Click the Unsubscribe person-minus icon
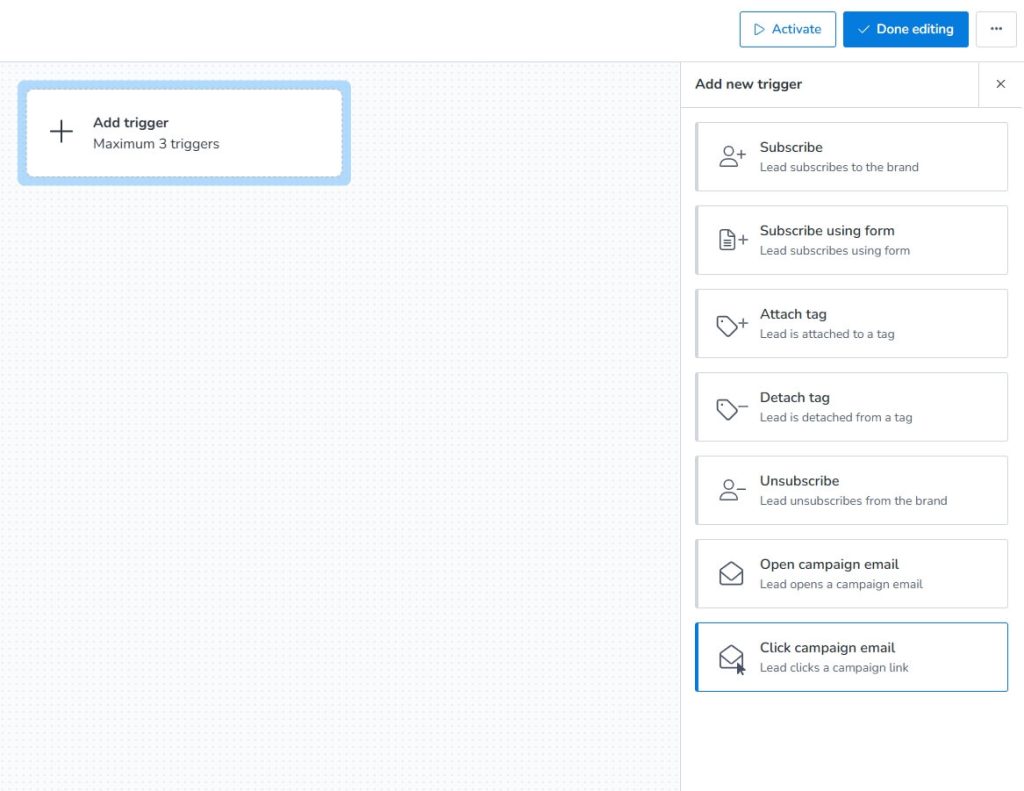Screen dimensions: 1024x791 tap(732, 490)
